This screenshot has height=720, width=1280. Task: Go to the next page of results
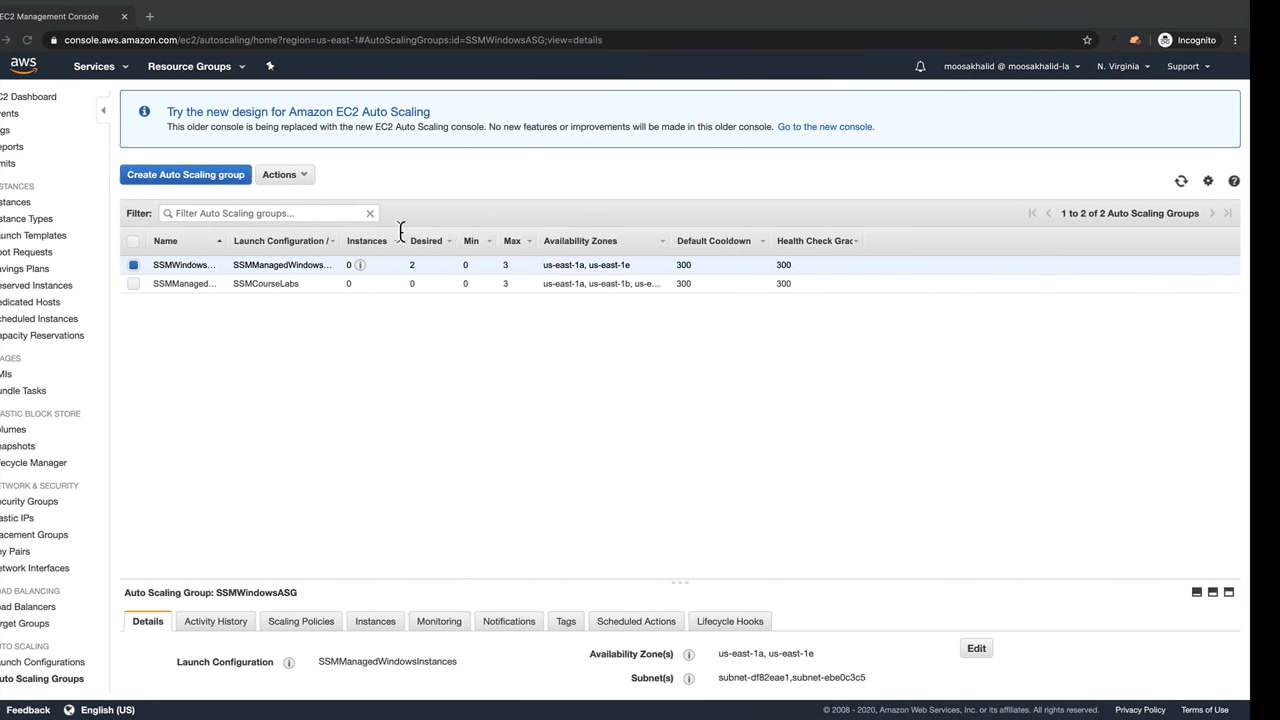(1212, 213)
